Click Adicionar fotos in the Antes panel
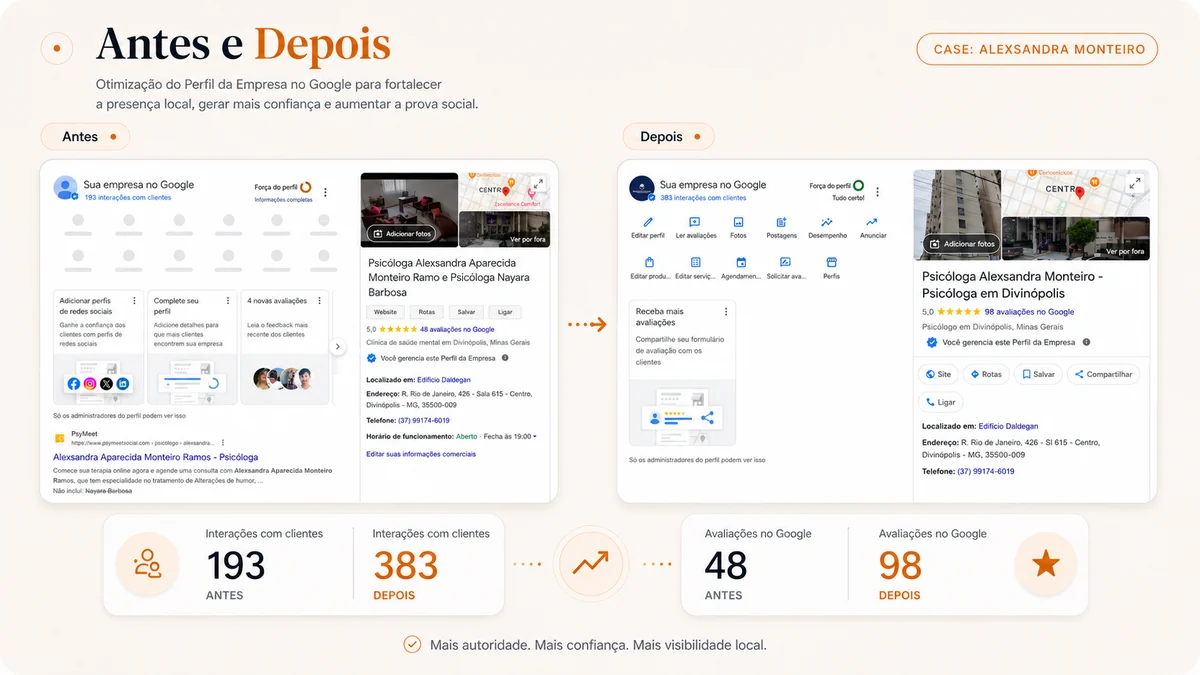This screenshot has height=675, width=1200. [402, 233]
